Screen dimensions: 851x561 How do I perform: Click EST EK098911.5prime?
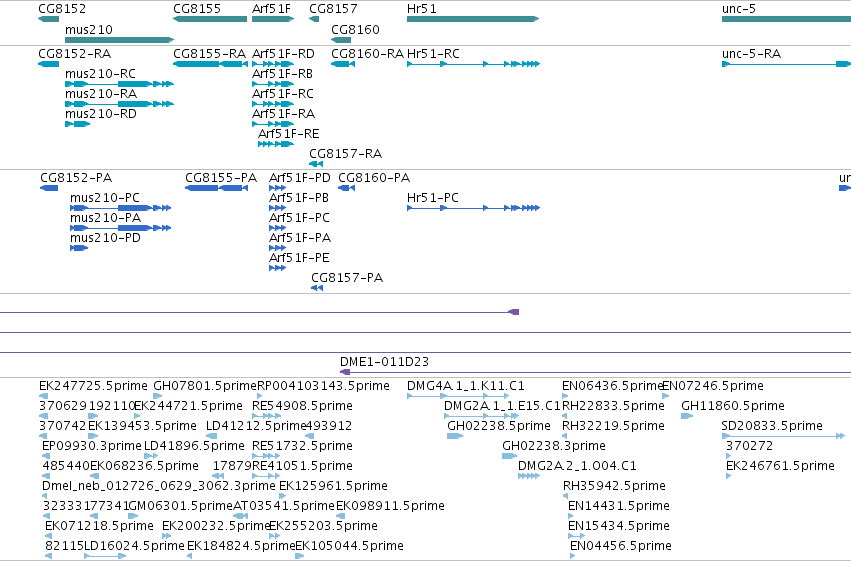(390, 506)
